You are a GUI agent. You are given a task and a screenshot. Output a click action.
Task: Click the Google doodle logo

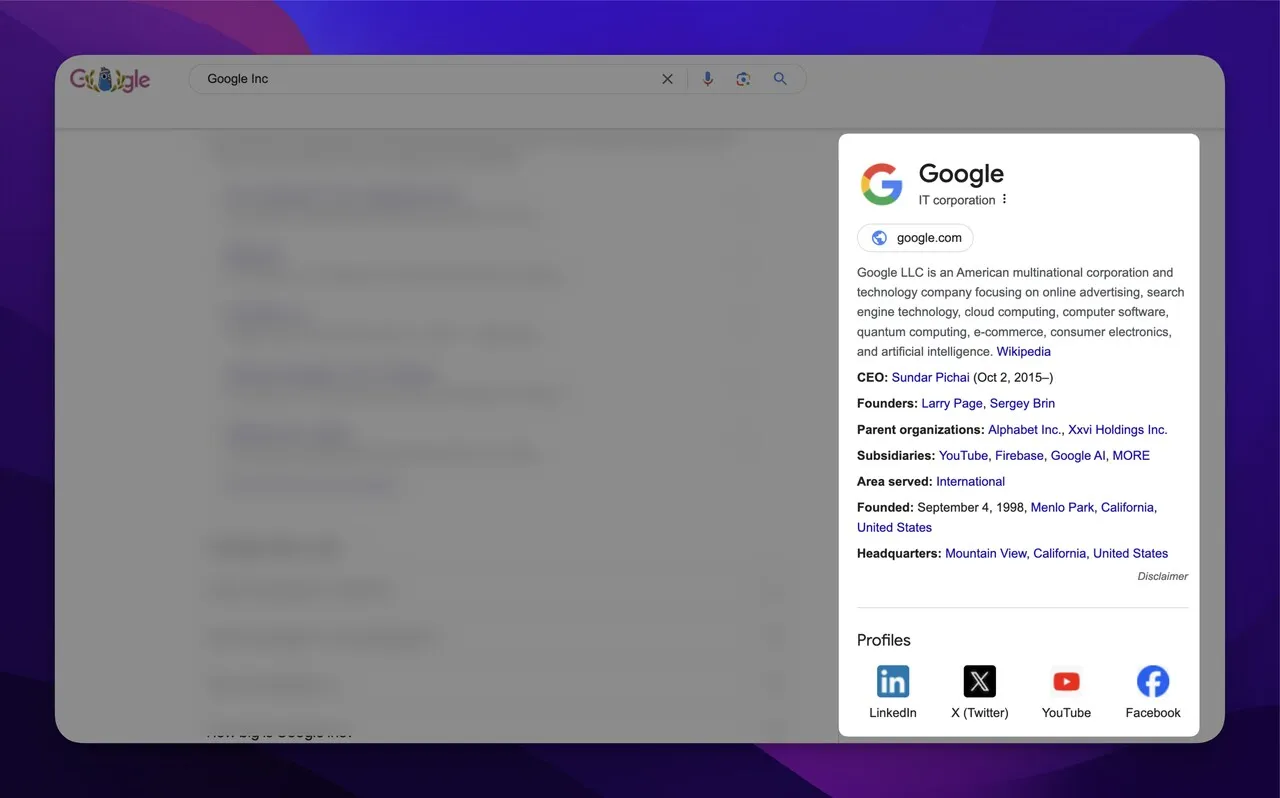110,79
